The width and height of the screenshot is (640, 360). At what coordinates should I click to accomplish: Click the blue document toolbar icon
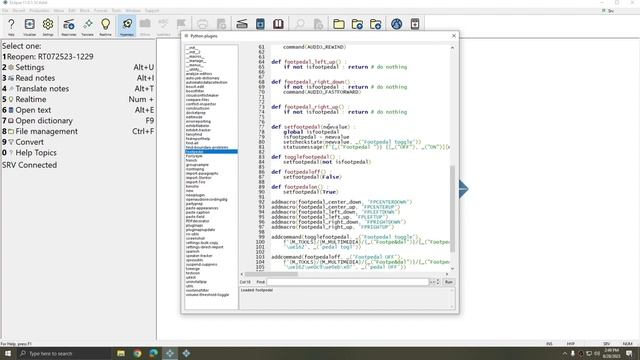pos(260,24)
